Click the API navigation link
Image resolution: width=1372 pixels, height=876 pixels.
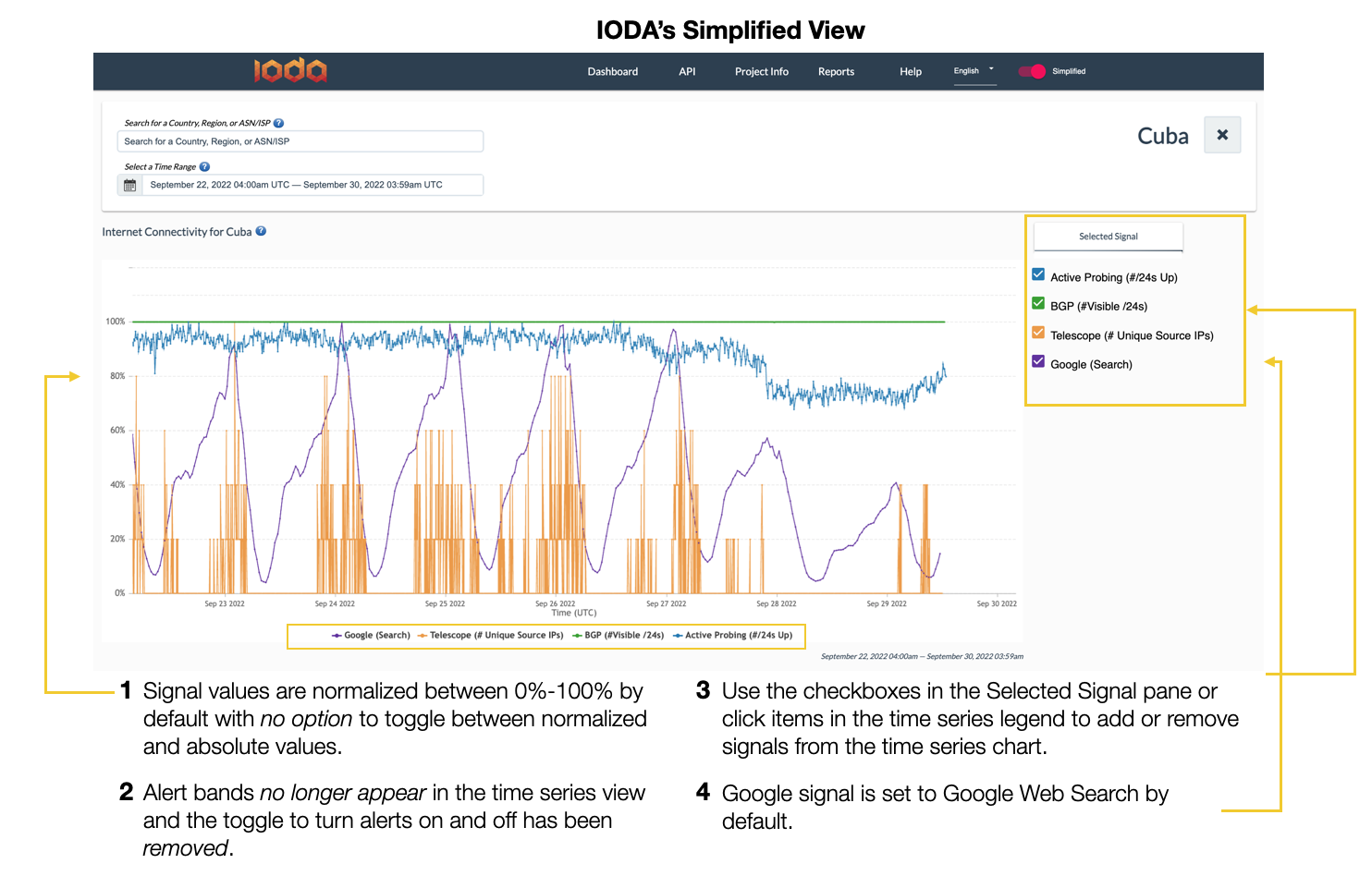[x=687, y=72]
